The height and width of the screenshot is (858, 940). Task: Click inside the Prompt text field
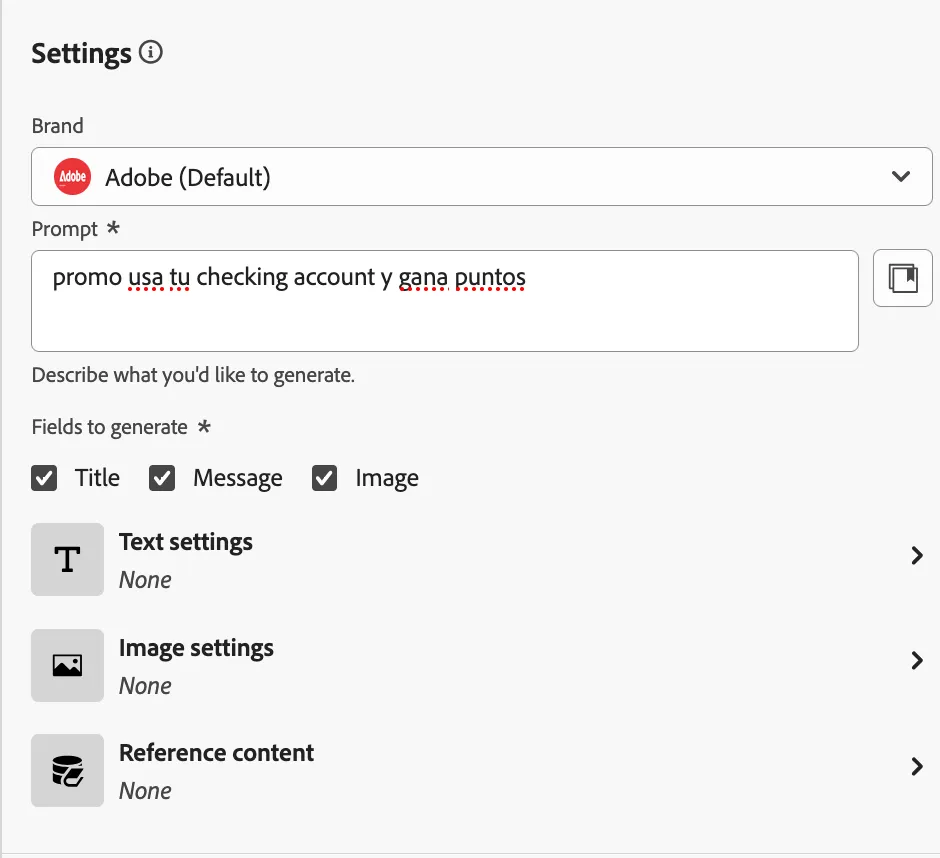click(445, 301)
